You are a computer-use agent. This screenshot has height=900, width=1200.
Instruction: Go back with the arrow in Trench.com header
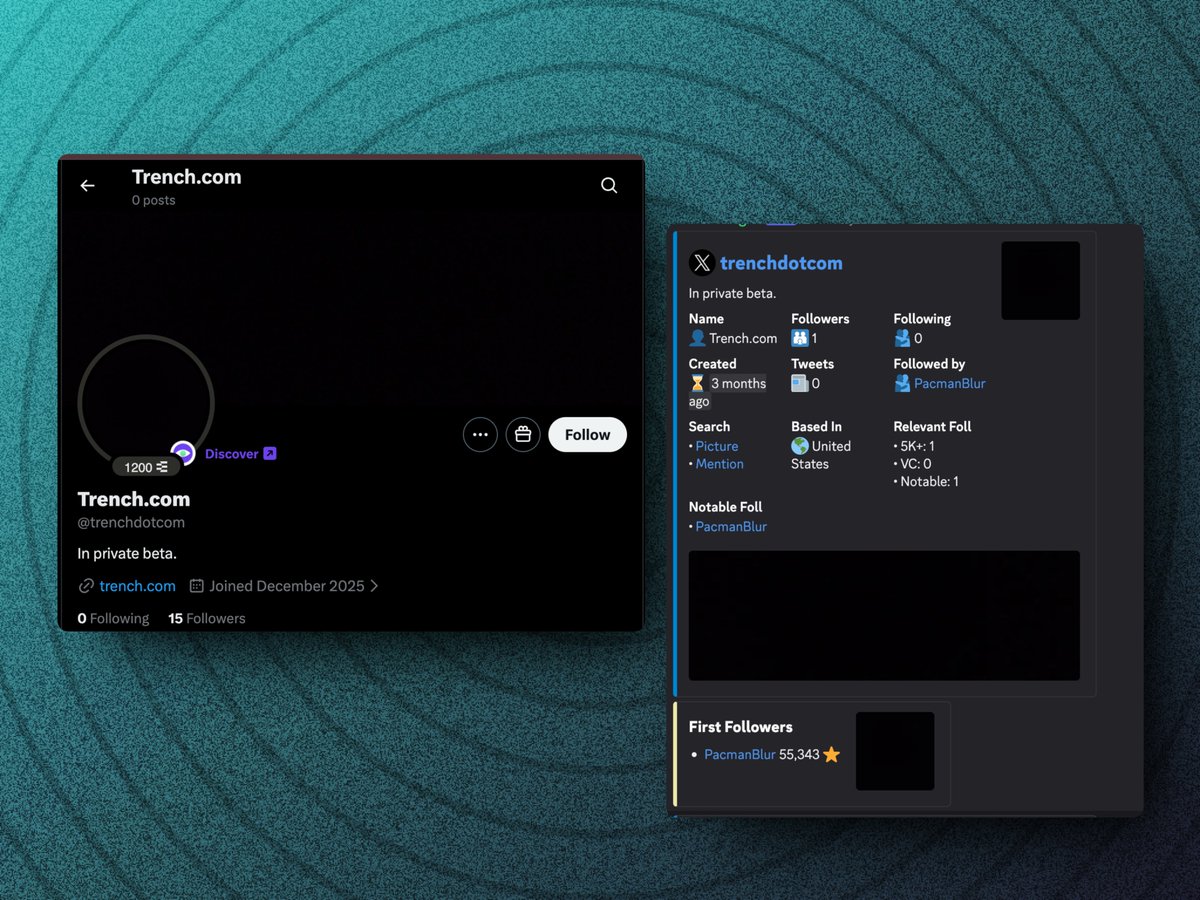coord(88,186)
